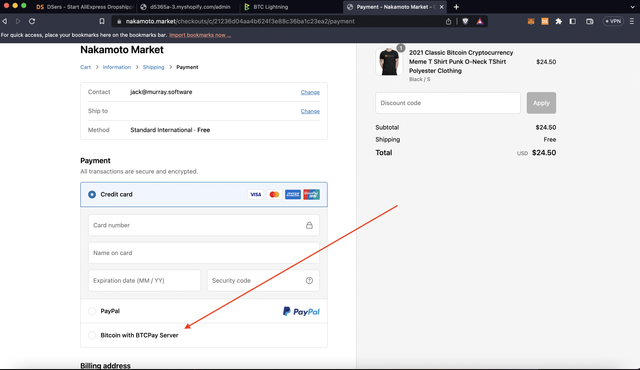
Task: Click the T-shirt product thumbnail
Action: point(389,62)
